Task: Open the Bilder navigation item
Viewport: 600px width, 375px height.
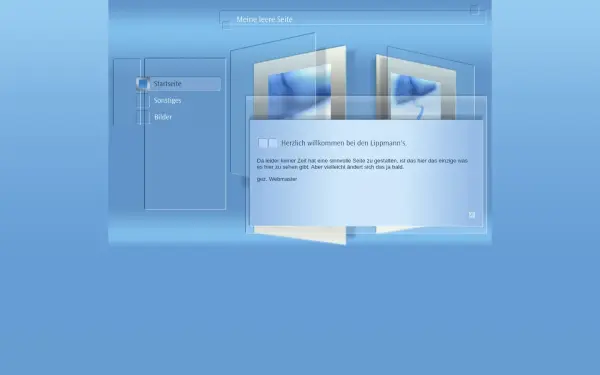Action: click(163, 117)
